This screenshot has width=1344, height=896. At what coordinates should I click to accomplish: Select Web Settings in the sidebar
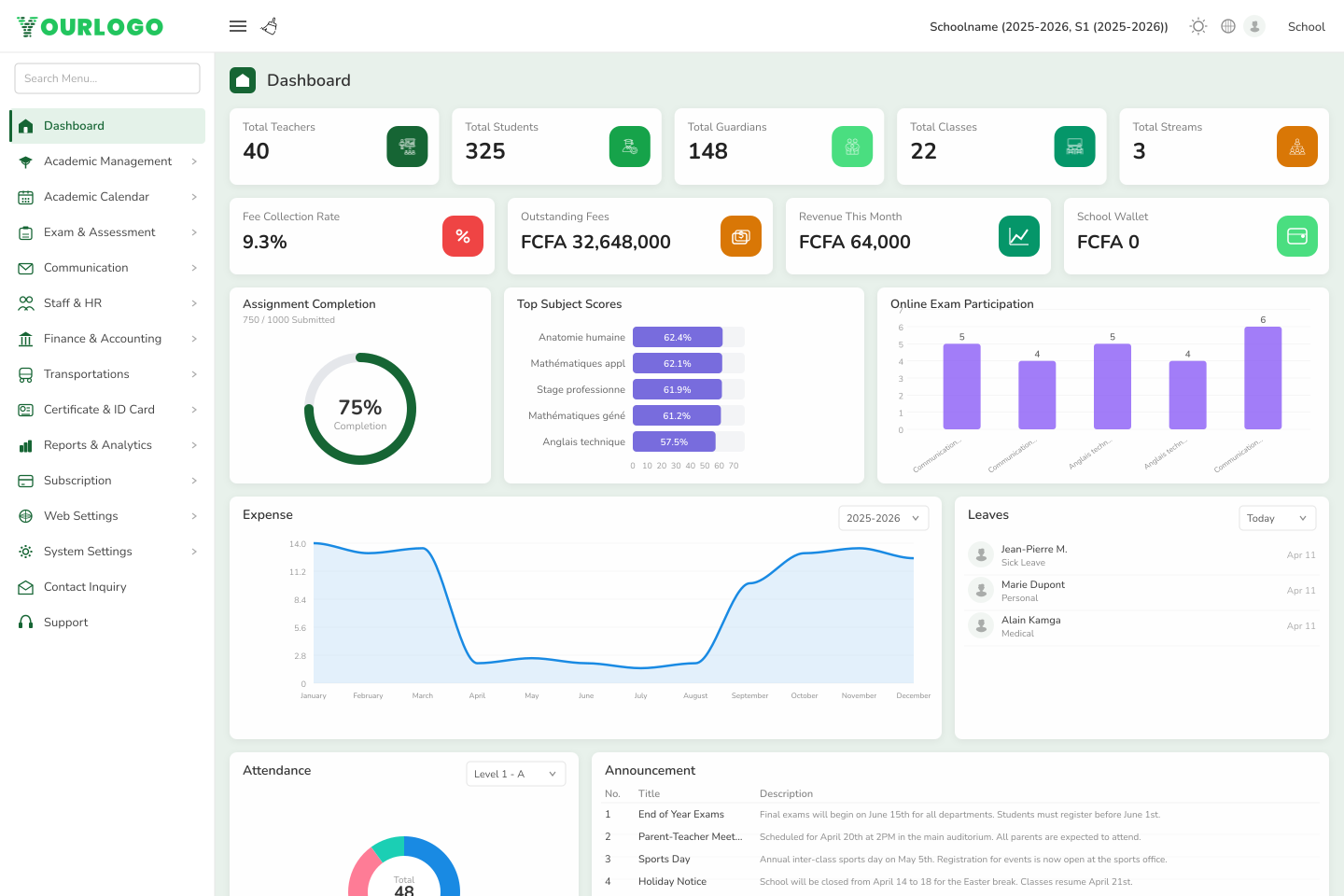[107, 516]
